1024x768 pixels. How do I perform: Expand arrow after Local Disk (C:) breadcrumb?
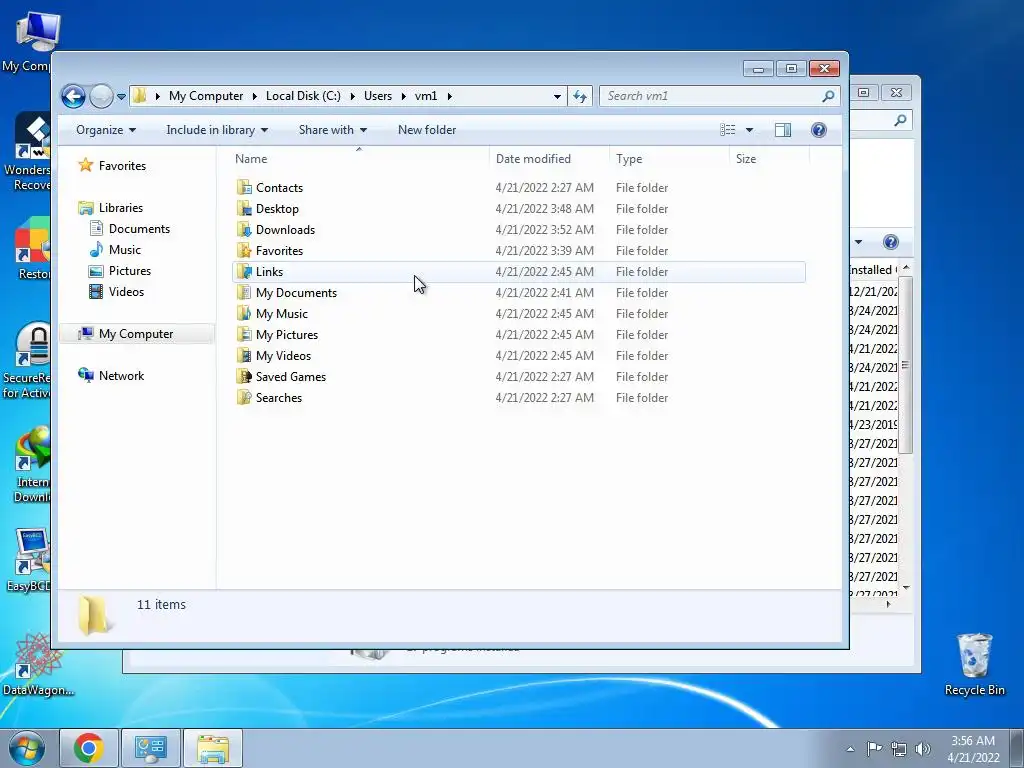352,96
